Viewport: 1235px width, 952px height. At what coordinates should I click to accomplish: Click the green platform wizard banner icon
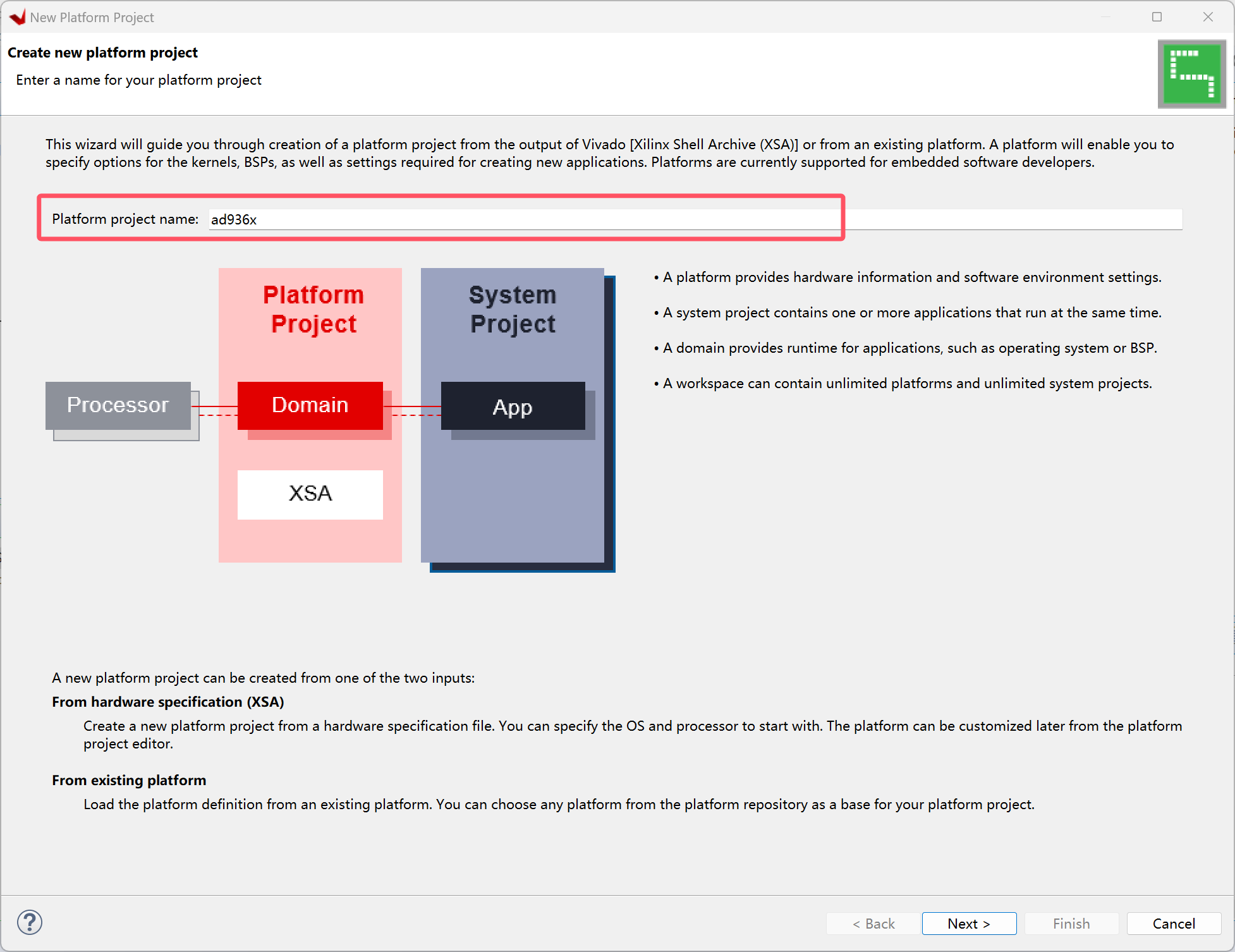pyautogui.click(x=1191, y=74)
